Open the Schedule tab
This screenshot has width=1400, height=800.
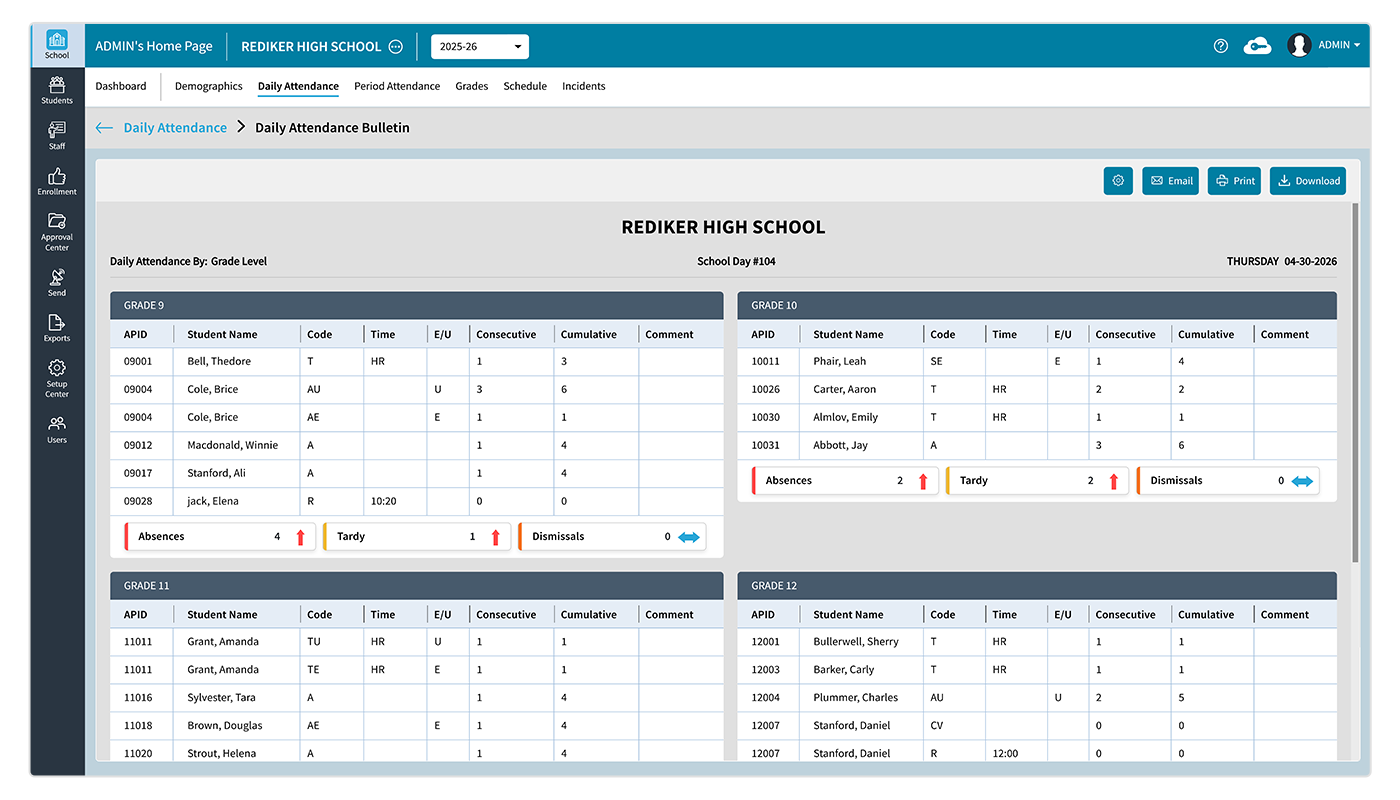tap(525, 86)
